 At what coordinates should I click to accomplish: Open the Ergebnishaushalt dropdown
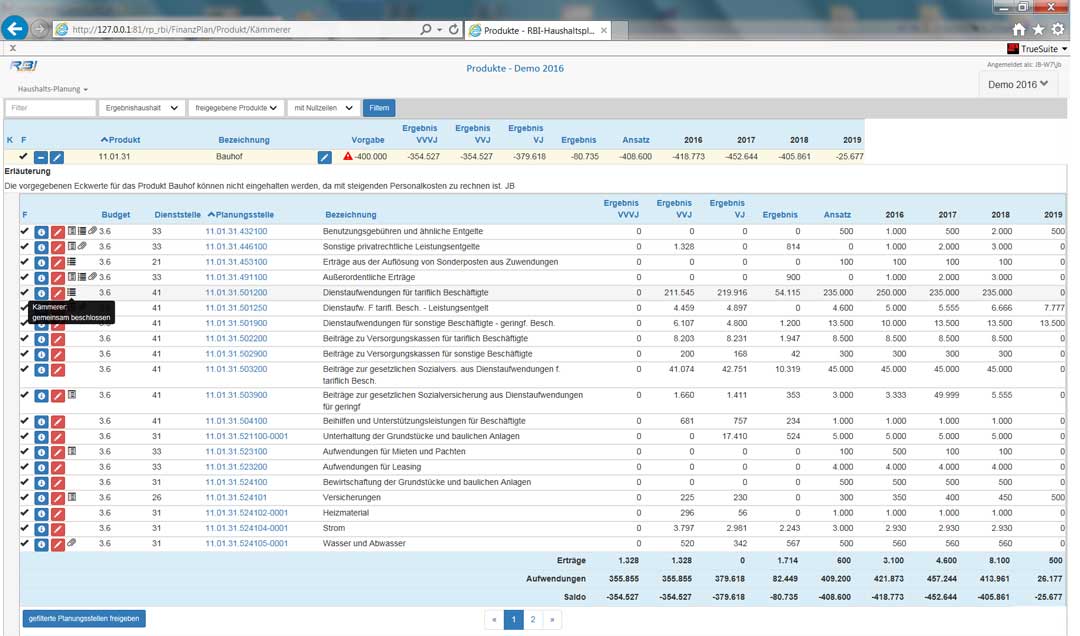click(142, 108)
